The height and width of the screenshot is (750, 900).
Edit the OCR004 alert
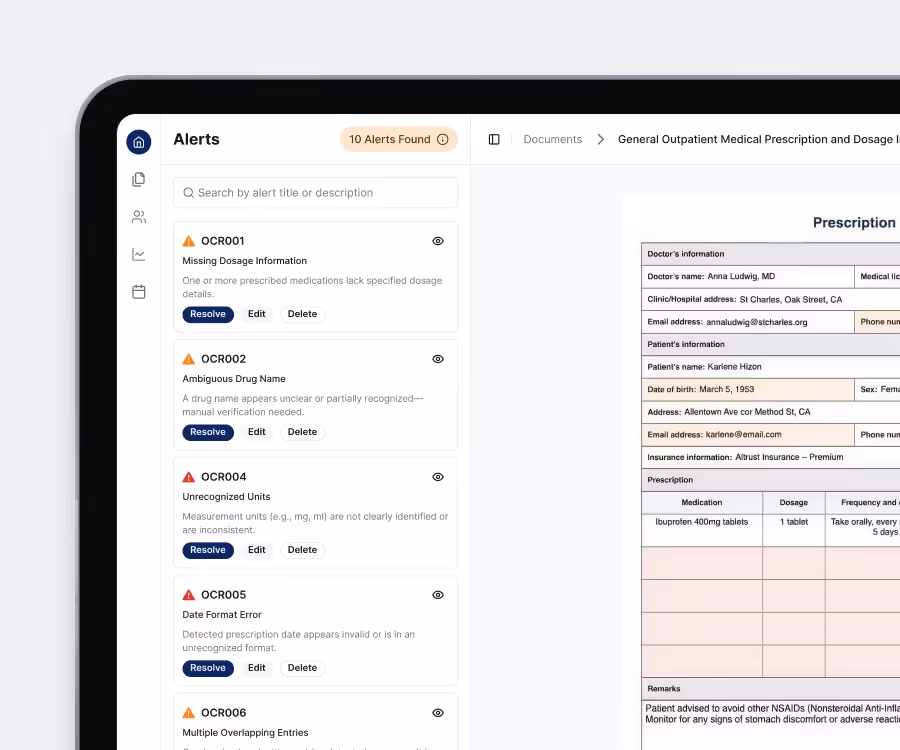[x=257, y=550]
